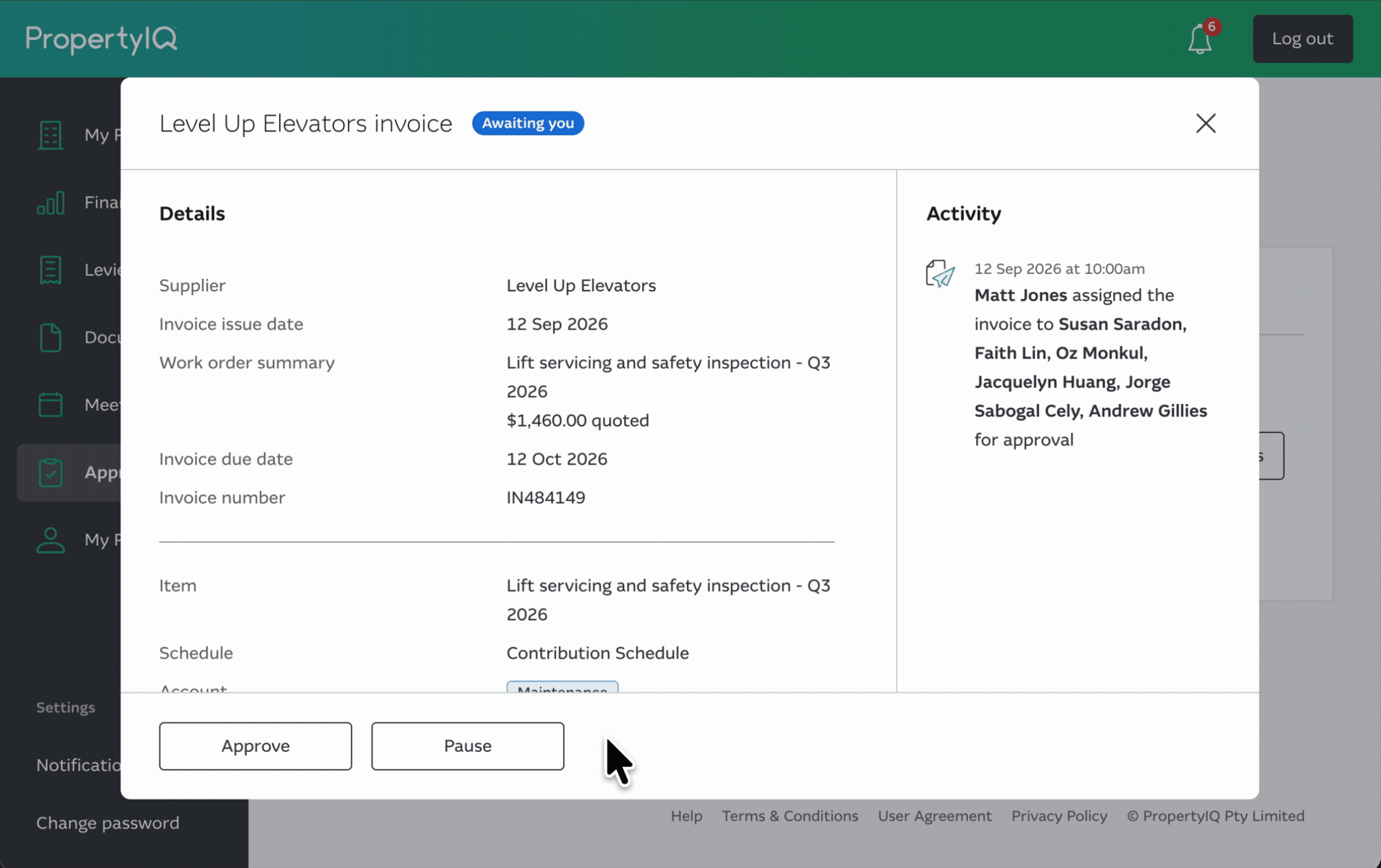Open Terms & Conditions link
The image size is (1381, 868).
point(790,816)
